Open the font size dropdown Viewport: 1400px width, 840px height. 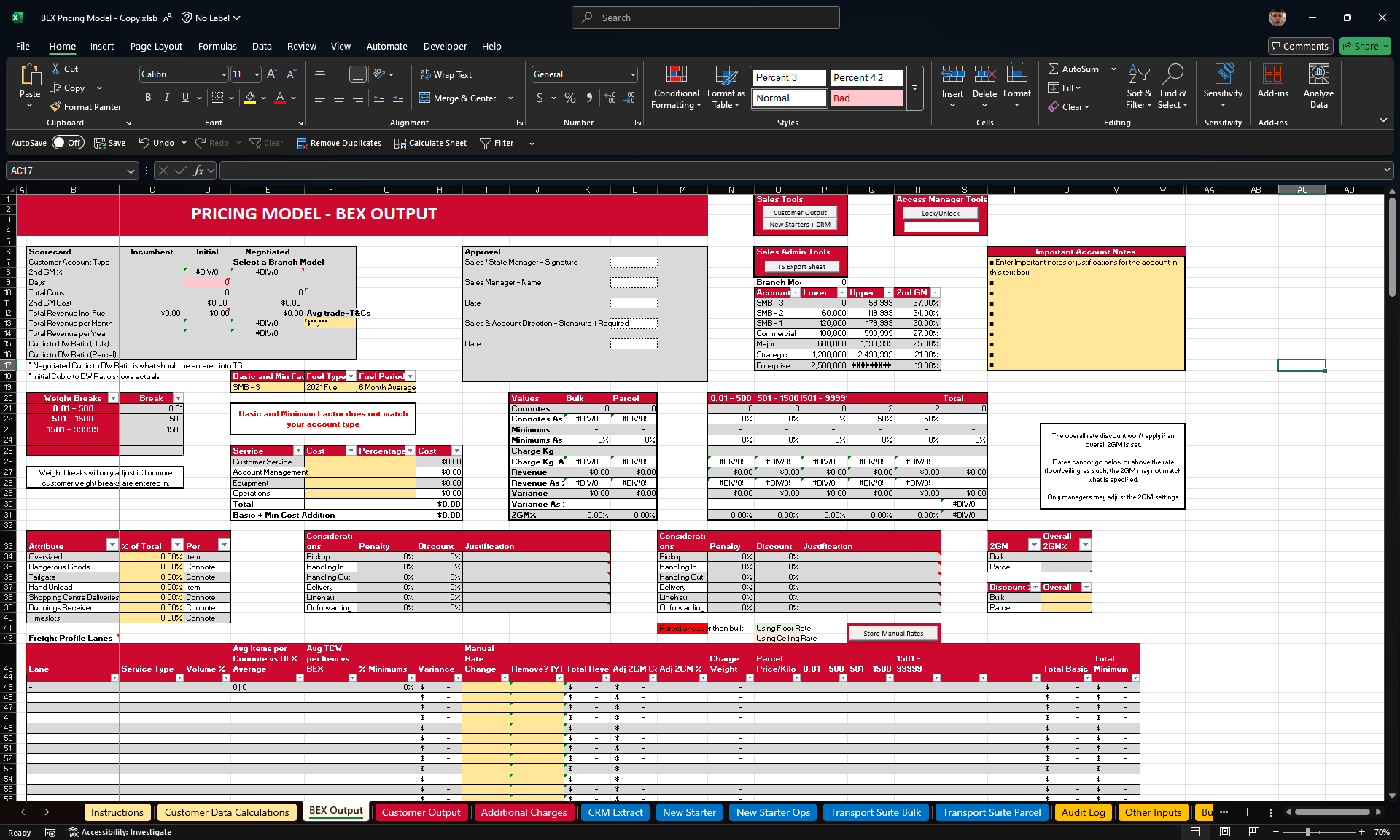(x=257, y=74)
